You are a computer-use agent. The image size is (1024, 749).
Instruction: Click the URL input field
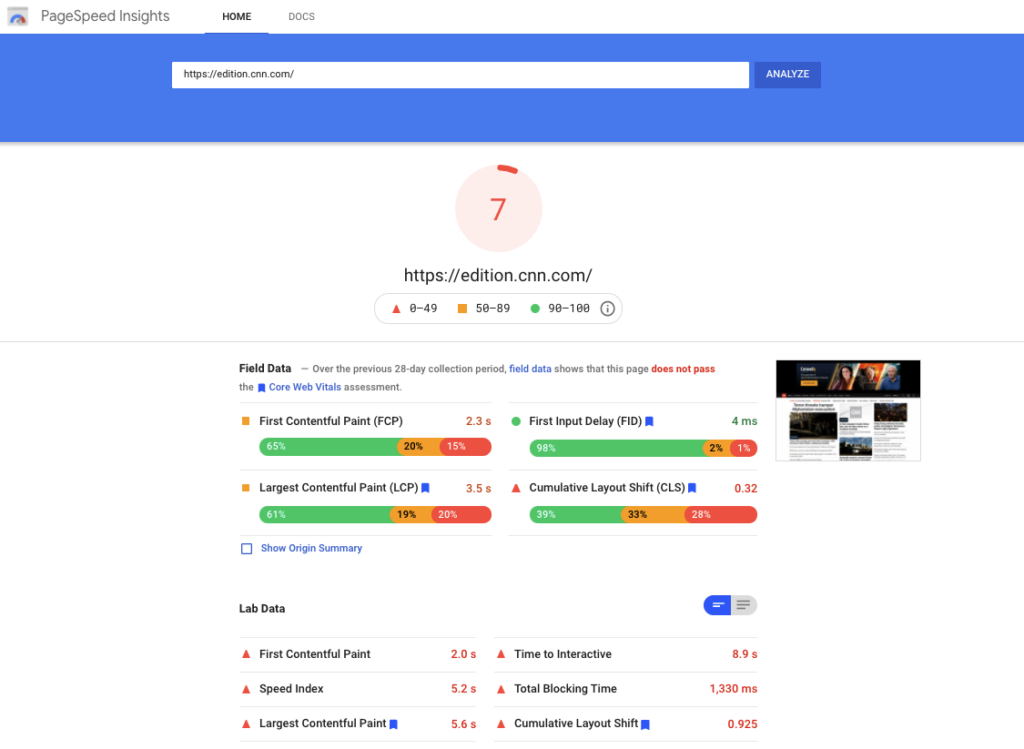pos(460,74)
